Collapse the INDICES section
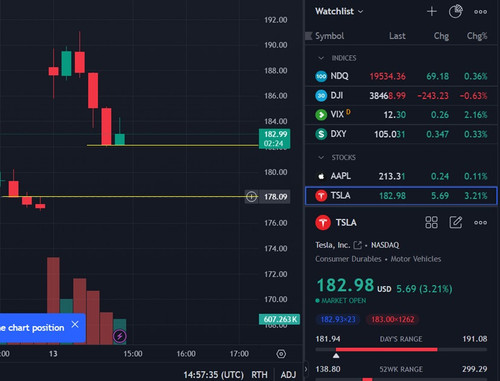500x381 pixels. click(x=321, y=58)
